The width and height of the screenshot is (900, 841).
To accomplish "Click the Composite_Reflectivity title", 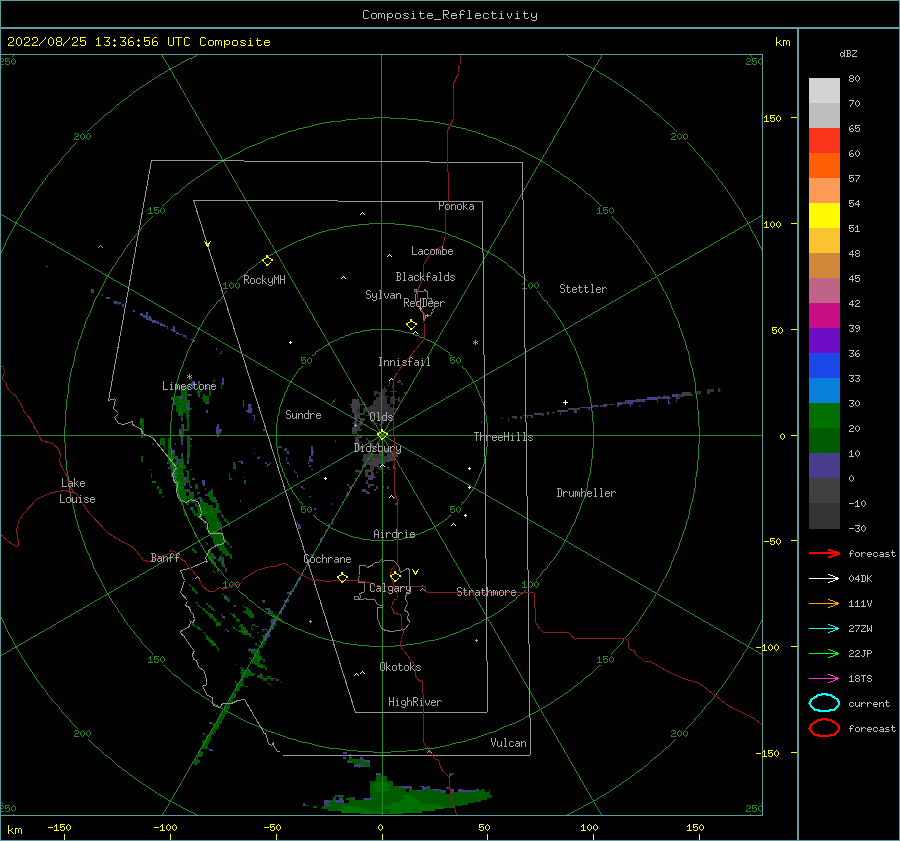I will [x=450, y=15].
